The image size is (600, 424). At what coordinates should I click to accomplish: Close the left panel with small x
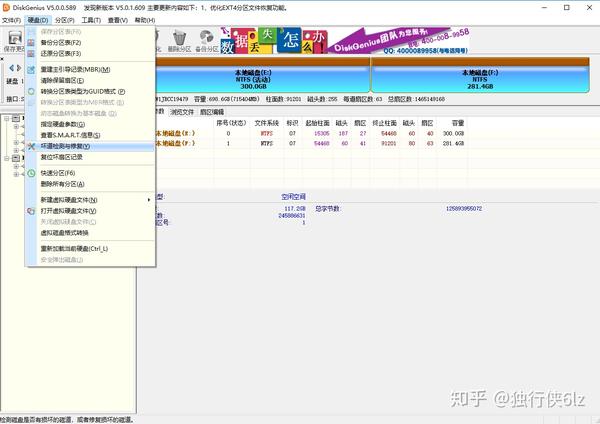coord(2,59)
